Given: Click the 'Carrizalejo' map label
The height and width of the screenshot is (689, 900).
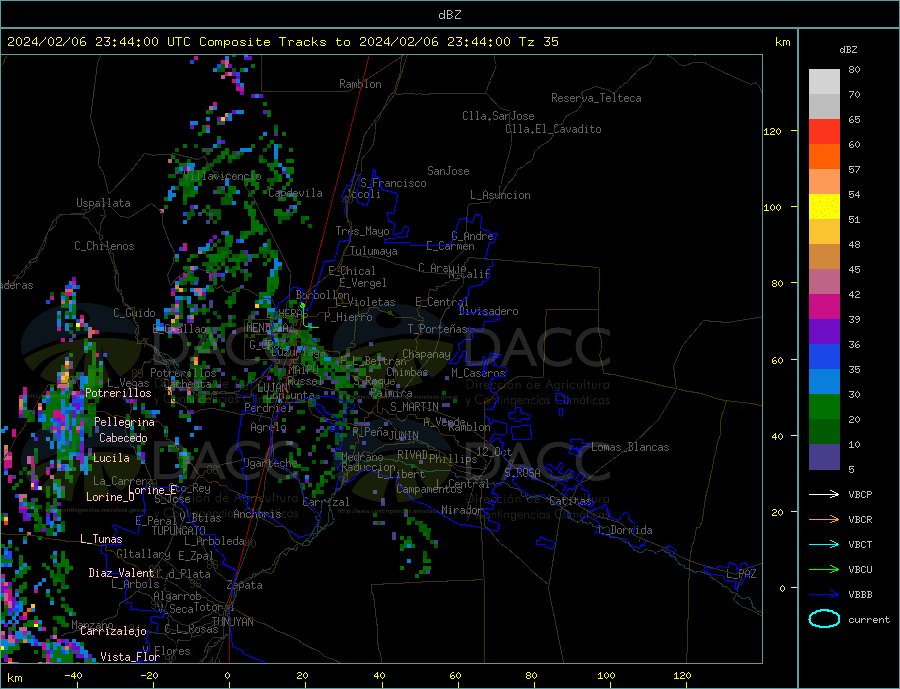Looking at the screenshot, I should (x=113, y=632).
